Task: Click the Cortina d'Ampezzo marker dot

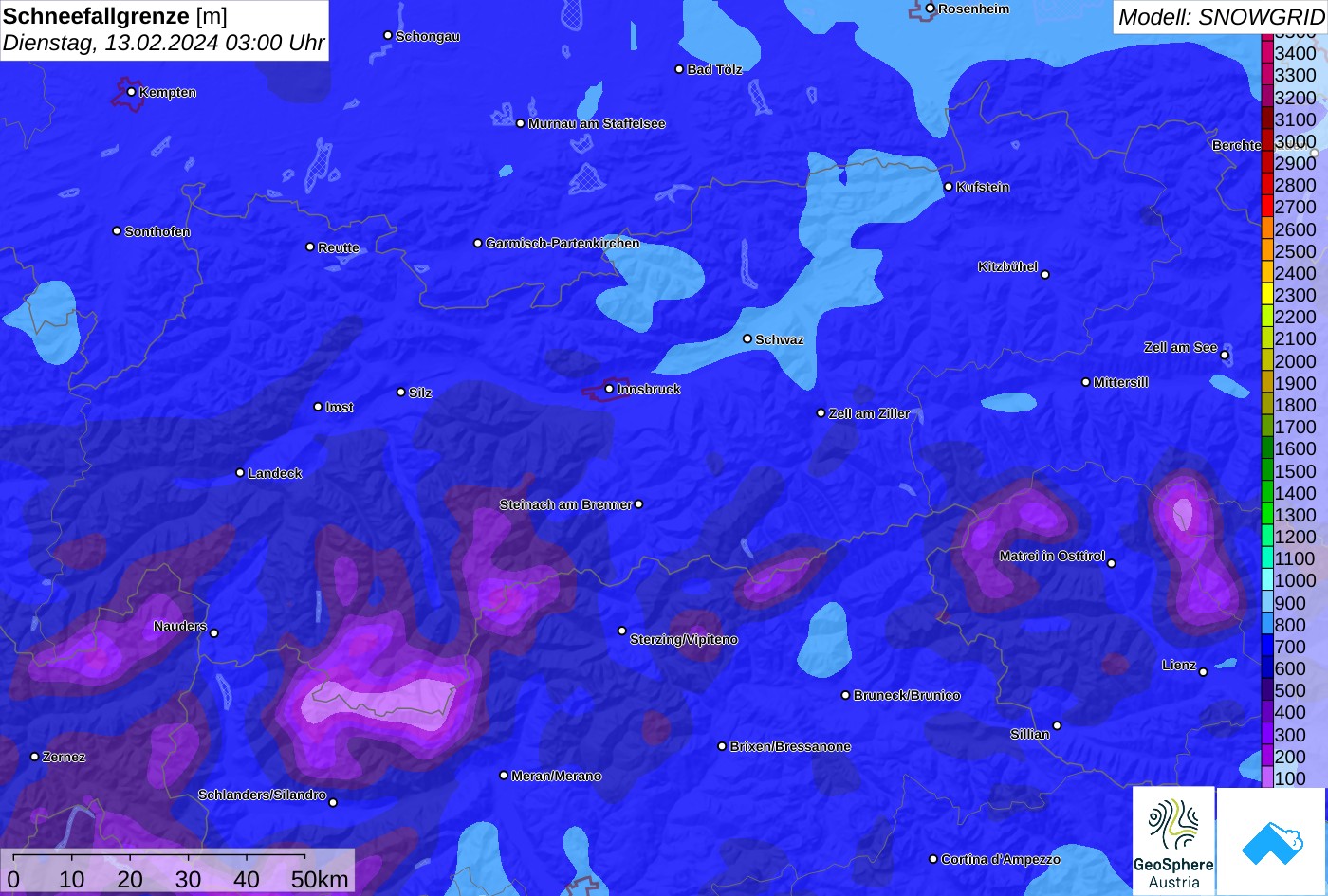Action: [933, 859]
